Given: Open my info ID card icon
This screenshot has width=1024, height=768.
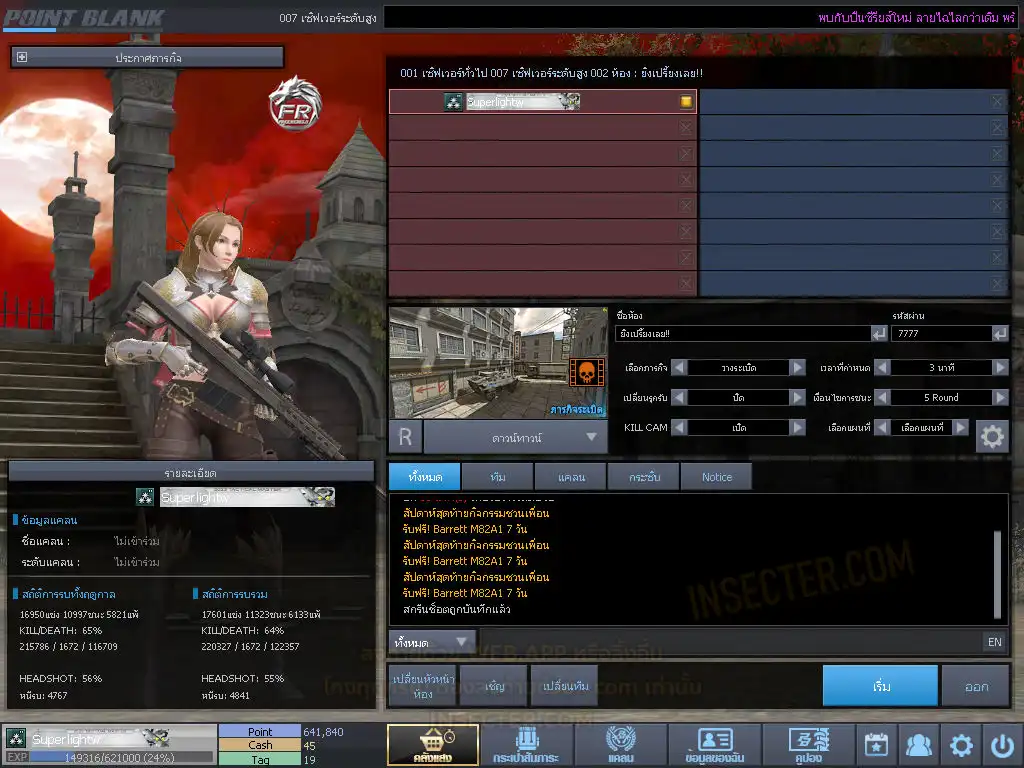Looking at the screenshot, I should [714, 745].
